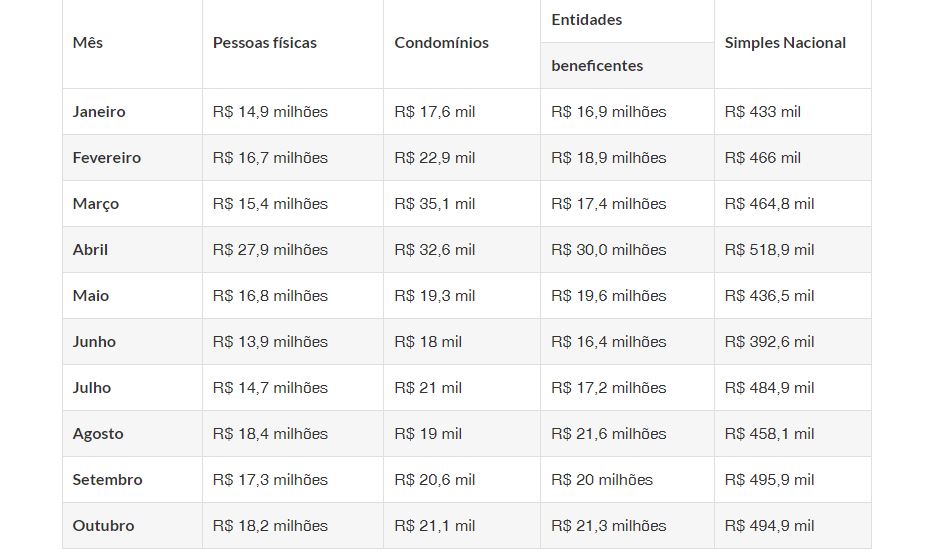Click the Mês column header
934x553 pixels.
[88, 43]
